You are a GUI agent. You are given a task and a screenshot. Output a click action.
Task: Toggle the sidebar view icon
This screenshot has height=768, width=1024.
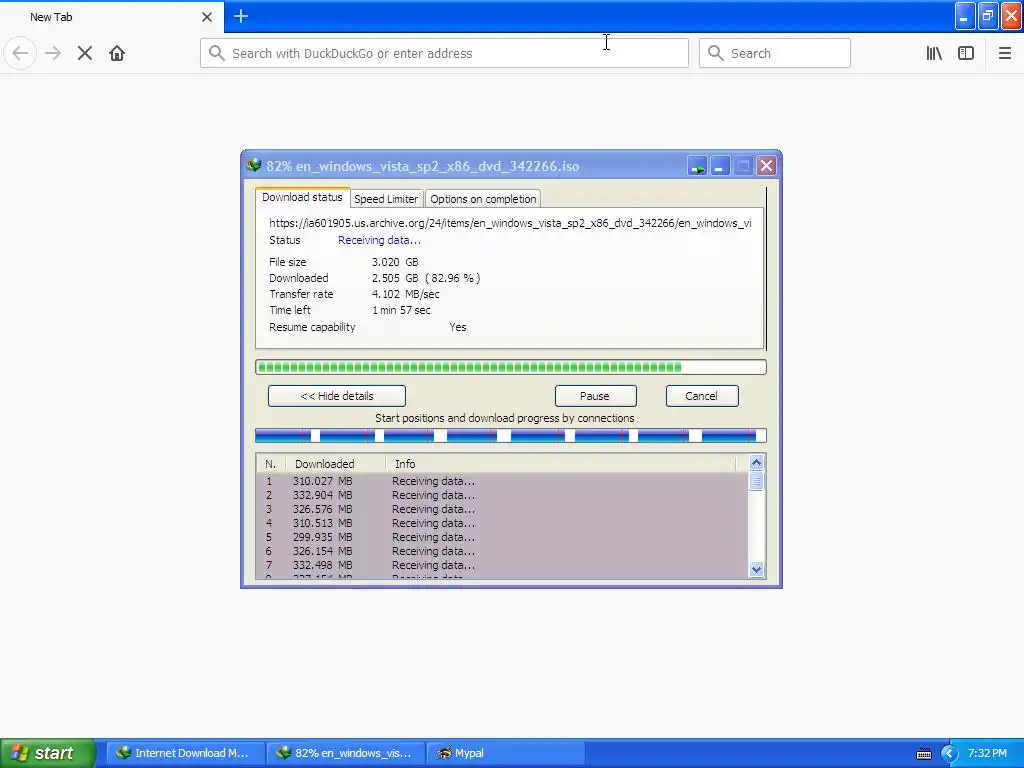pyautogui.click(x=966, y=53)
